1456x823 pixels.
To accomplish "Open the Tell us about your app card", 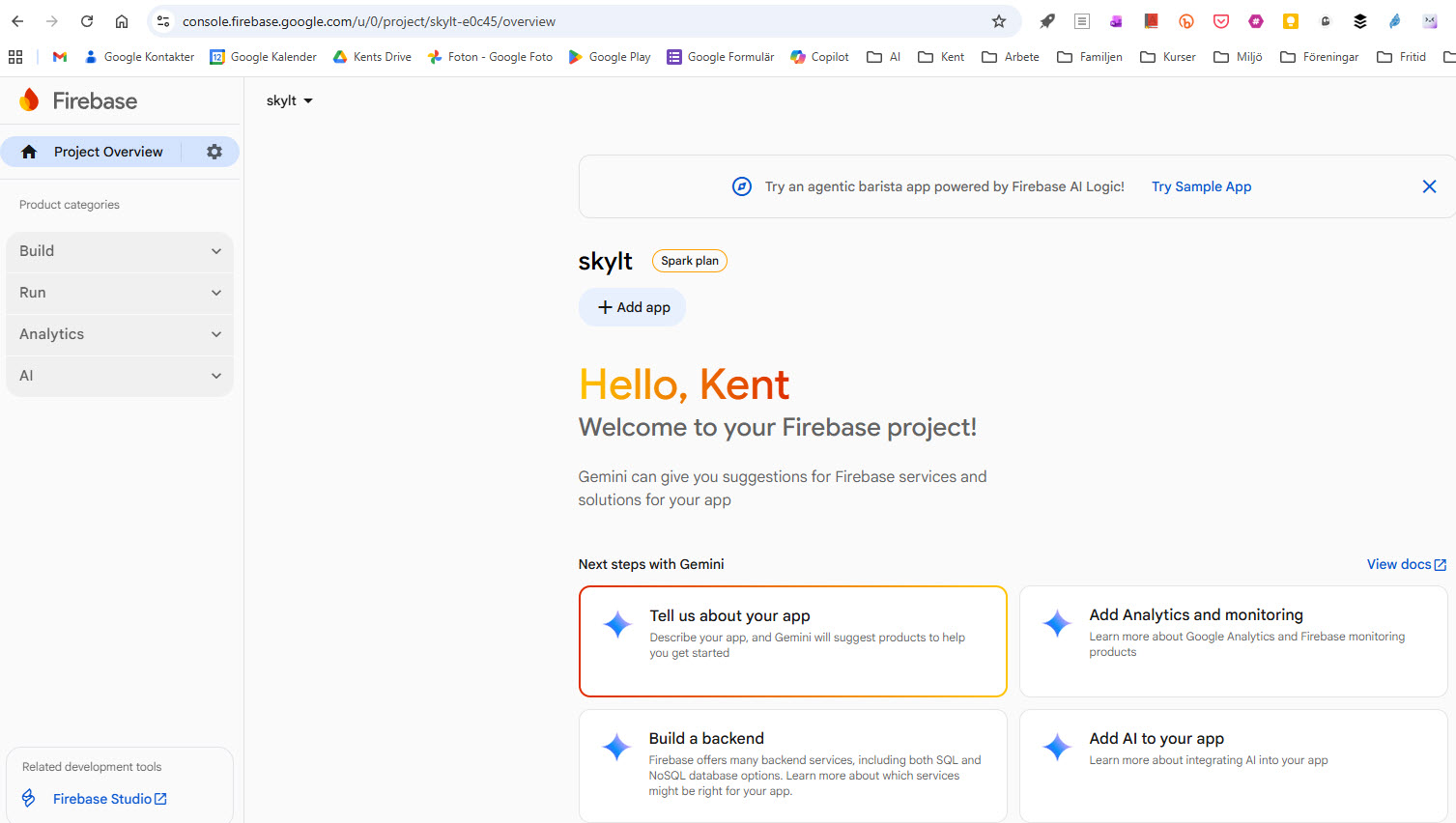I will coord(792,641).
